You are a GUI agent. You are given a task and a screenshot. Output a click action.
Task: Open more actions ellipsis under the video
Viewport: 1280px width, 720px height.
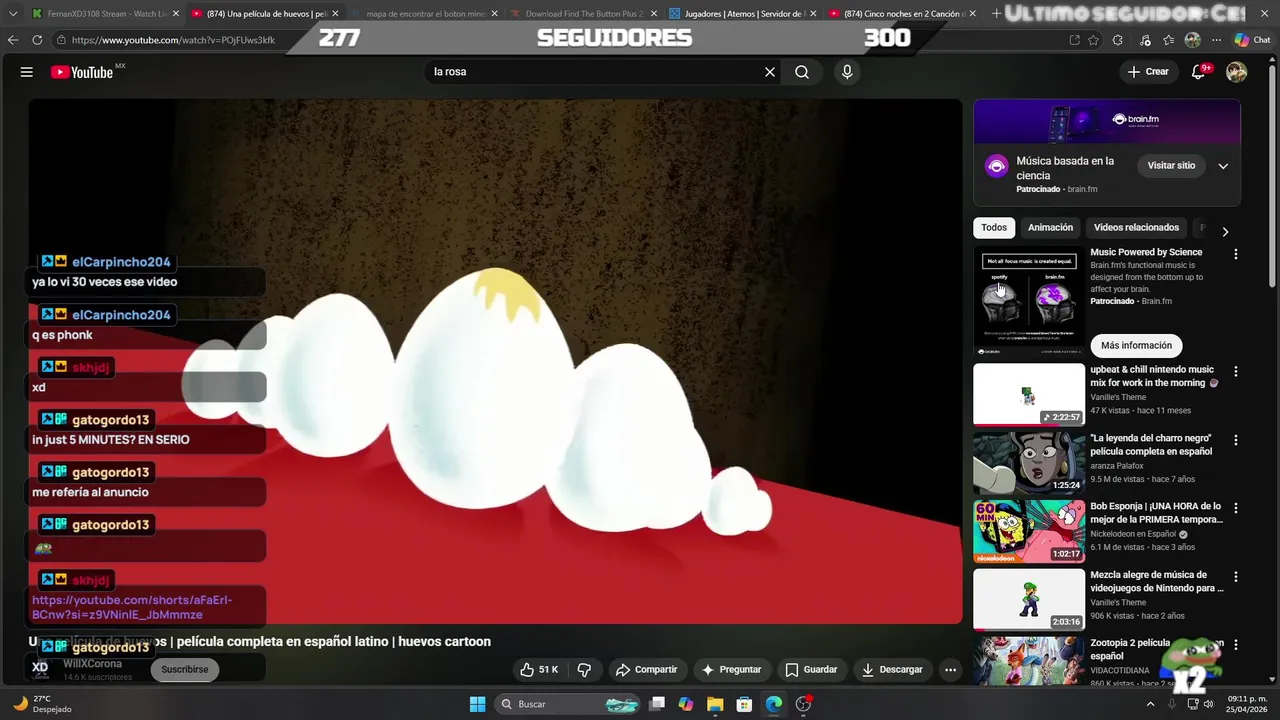click(x=951, y=669)
